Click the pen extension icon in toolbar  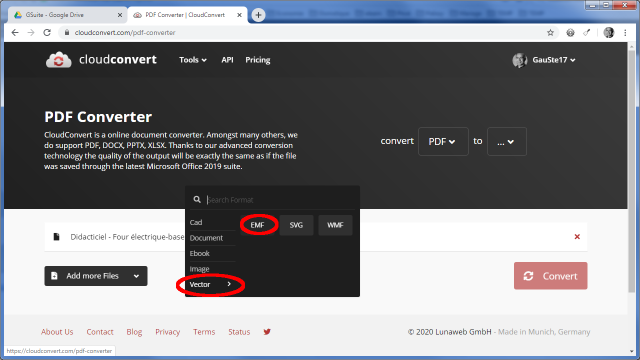click(587, 33)
